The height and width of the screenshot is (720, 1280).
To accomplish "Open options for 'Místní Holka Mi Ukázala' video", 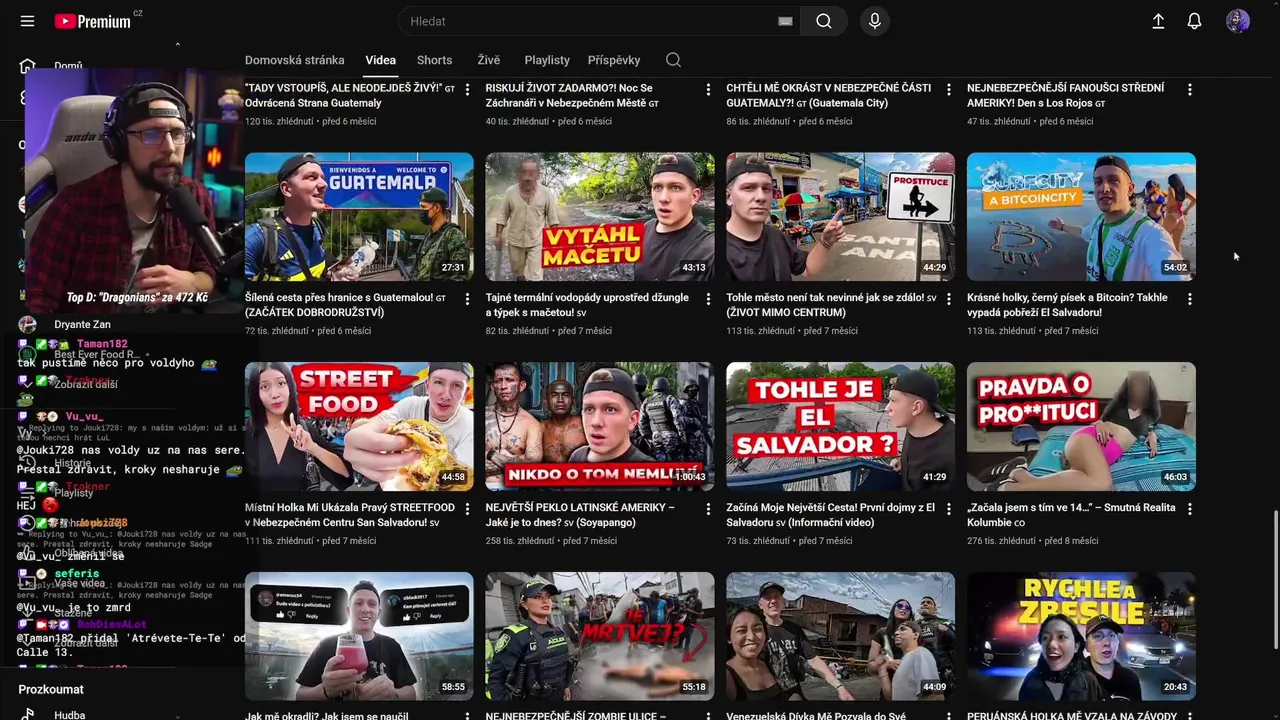I will [x=467, y=509].
